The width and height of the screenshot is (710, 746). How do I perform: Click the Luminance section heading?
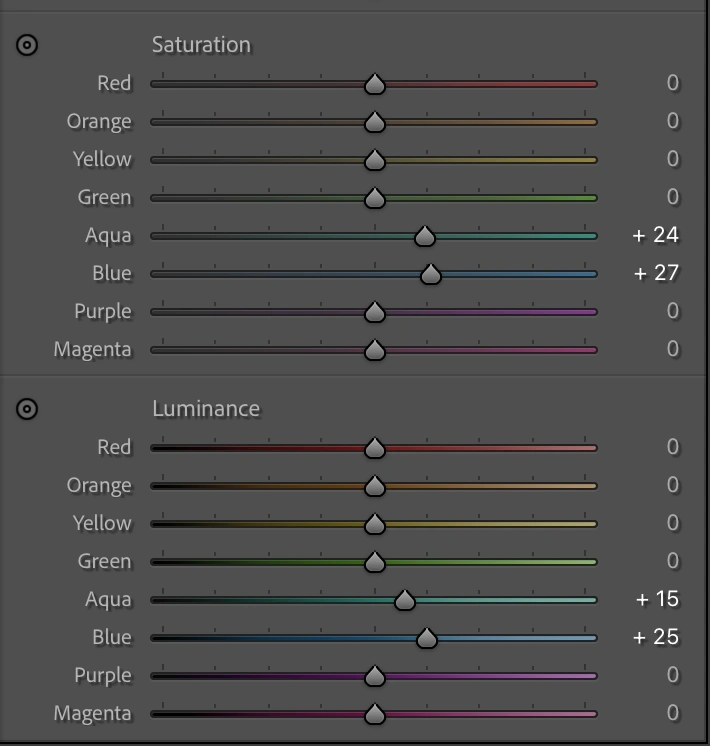pos(205,409)
